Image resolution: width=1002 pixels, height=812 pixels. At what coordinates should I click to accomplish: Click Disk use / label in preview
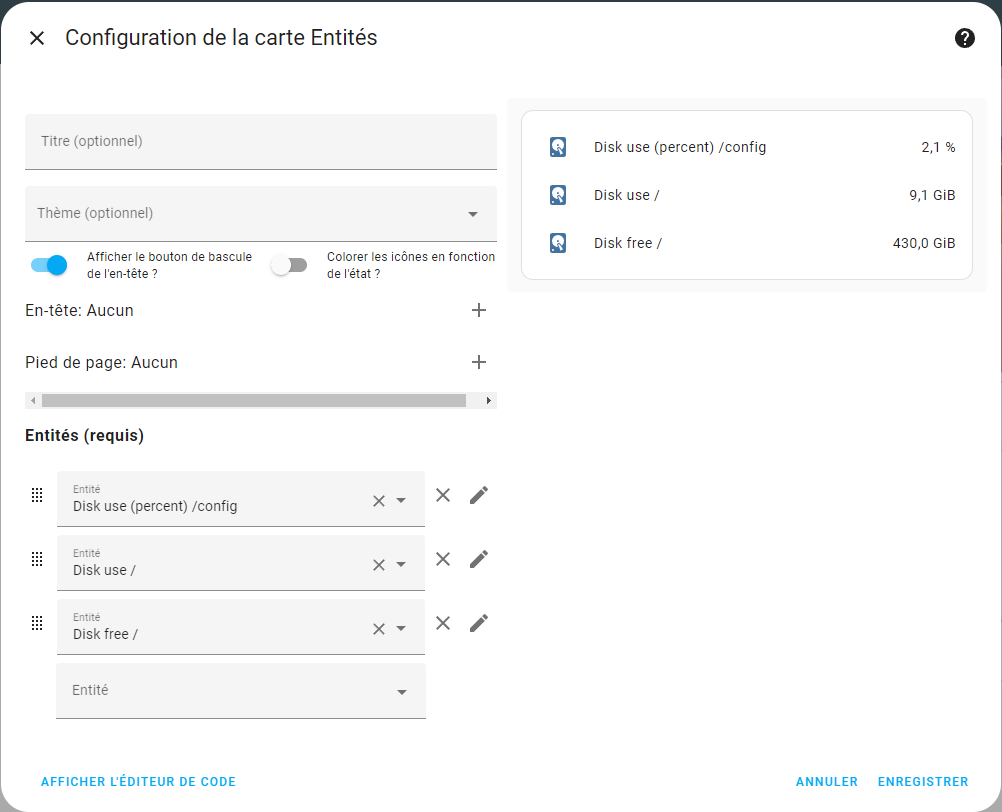coord(627,195)
